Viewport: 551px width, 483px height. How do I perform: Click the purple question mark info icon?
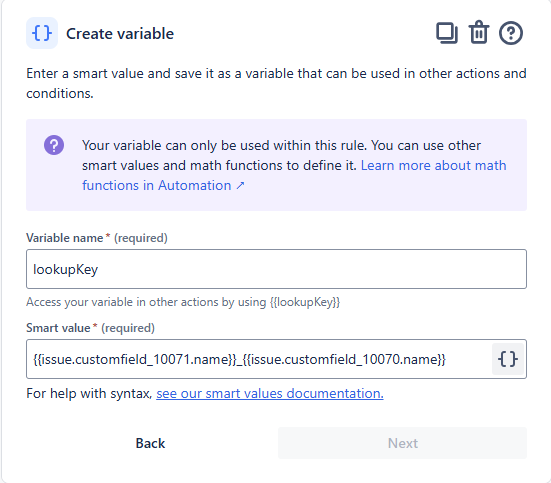(54, 145)
